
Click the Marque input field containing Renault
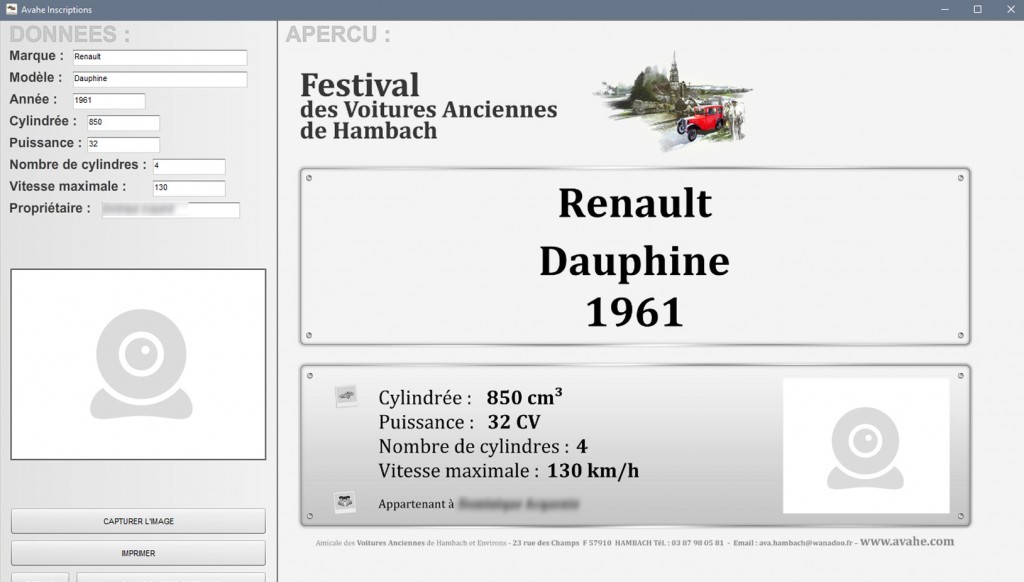coord(160,57)
